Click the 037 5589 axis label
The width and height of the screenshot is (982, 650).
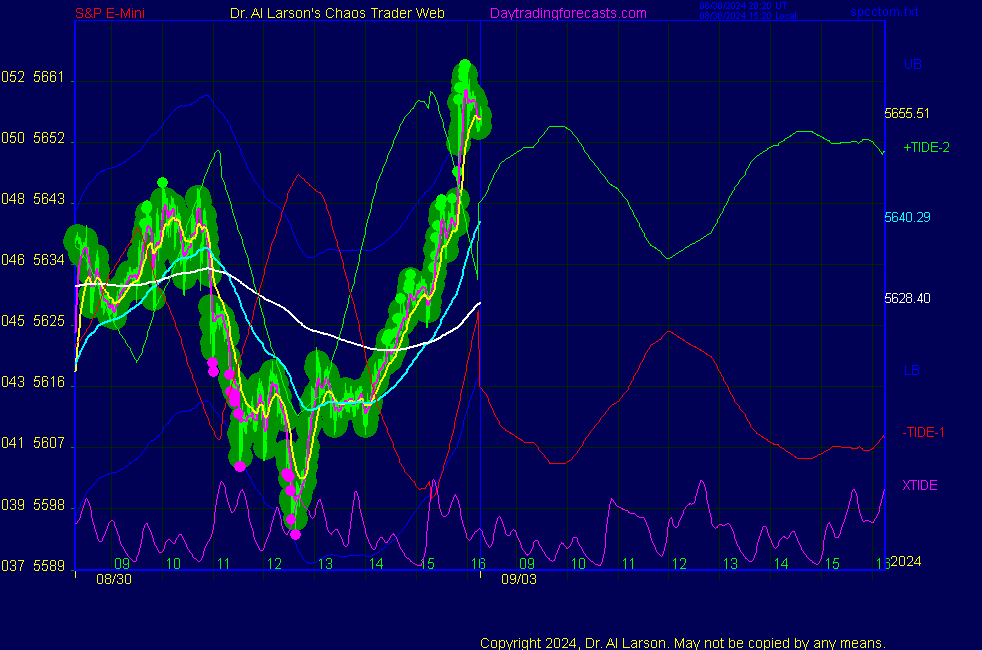point(33,565)
